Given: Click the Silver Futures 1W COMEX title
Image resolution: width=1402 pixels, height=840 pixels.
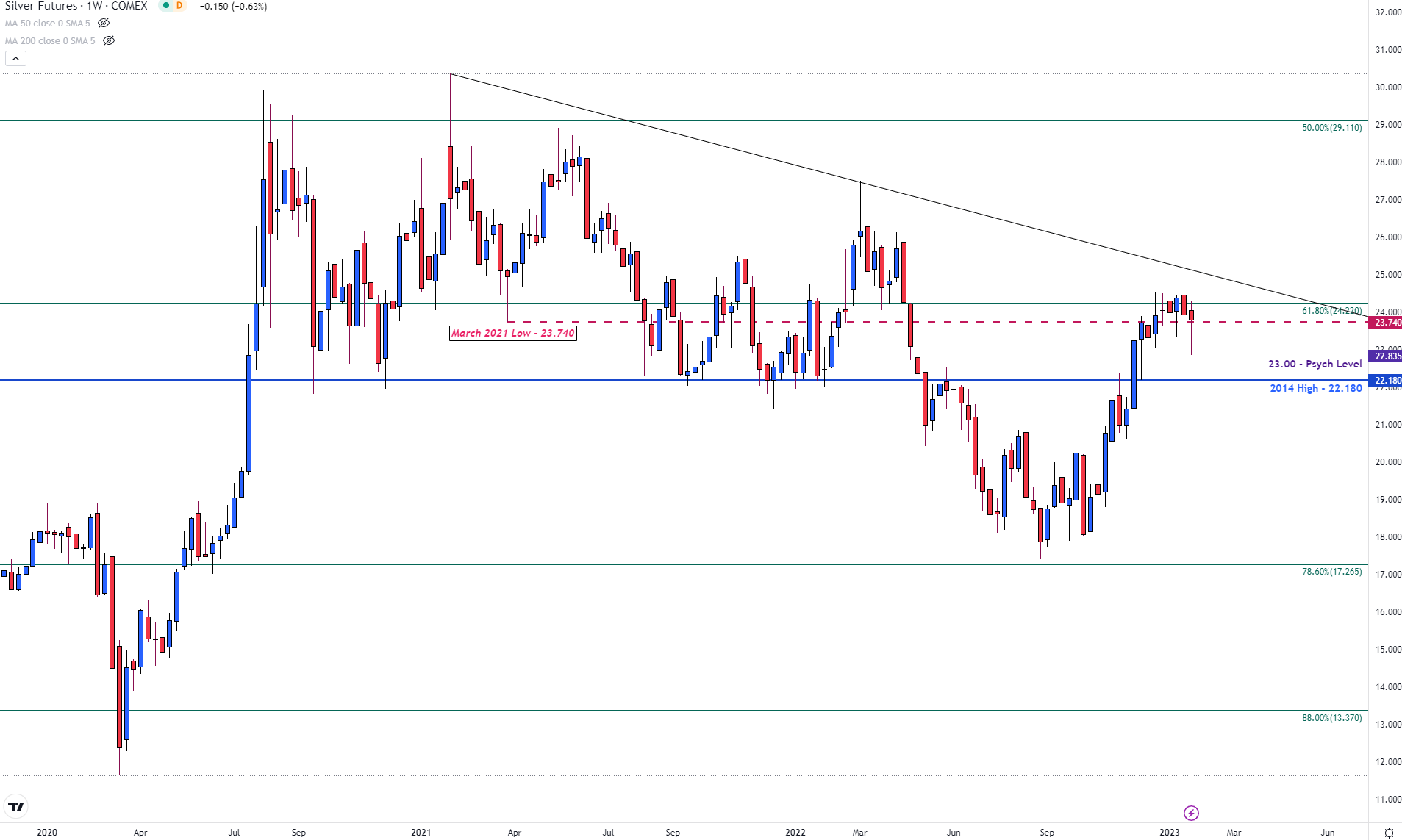Looking at the screenshot, I should coord(76,6).
